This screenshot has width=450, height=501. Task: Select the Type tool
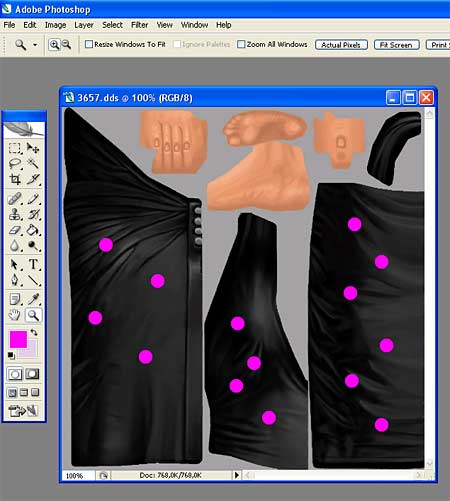pyautogui.click(x=33, y=264)
